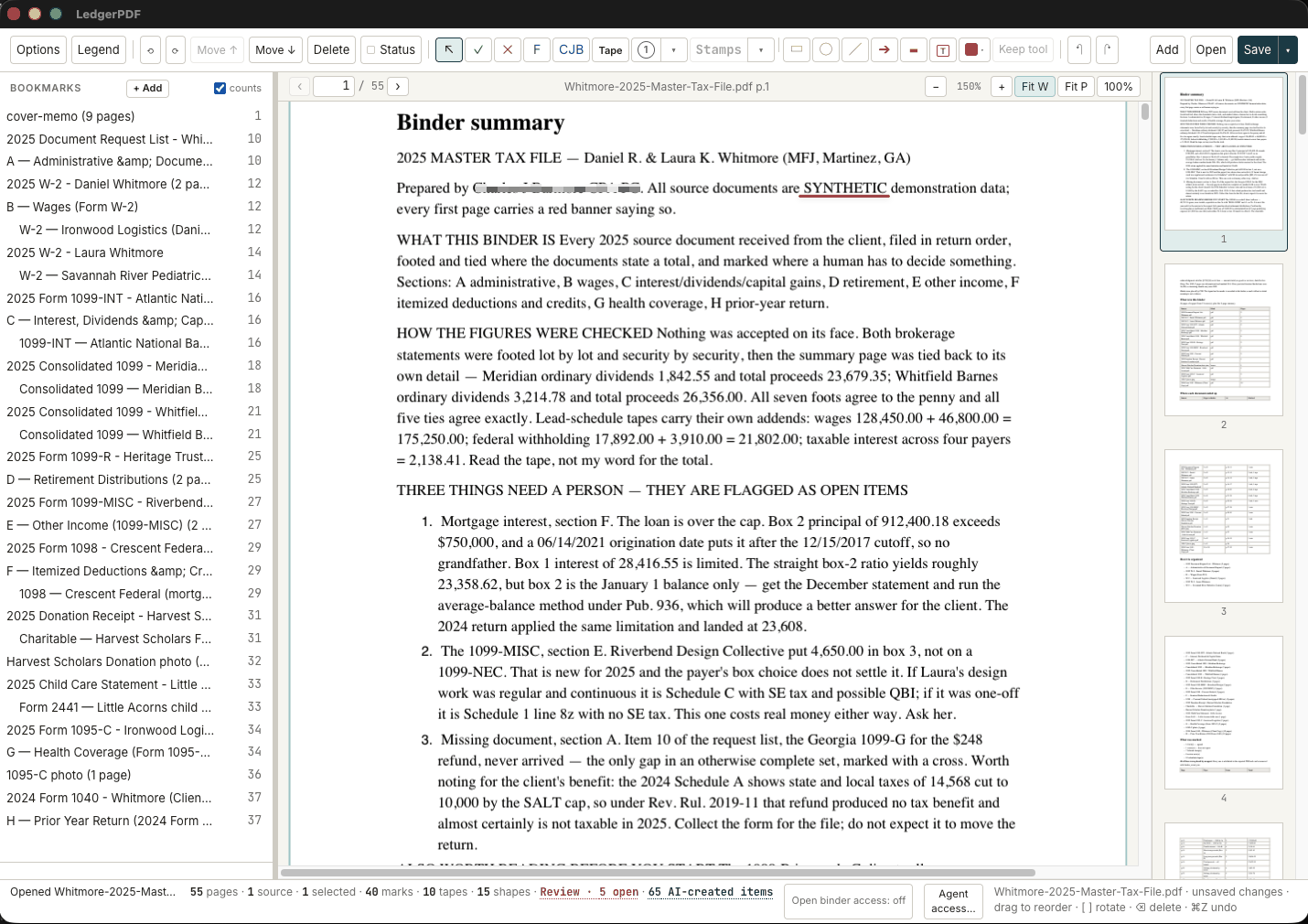Choose the red cross mark tool

point(508,49)
